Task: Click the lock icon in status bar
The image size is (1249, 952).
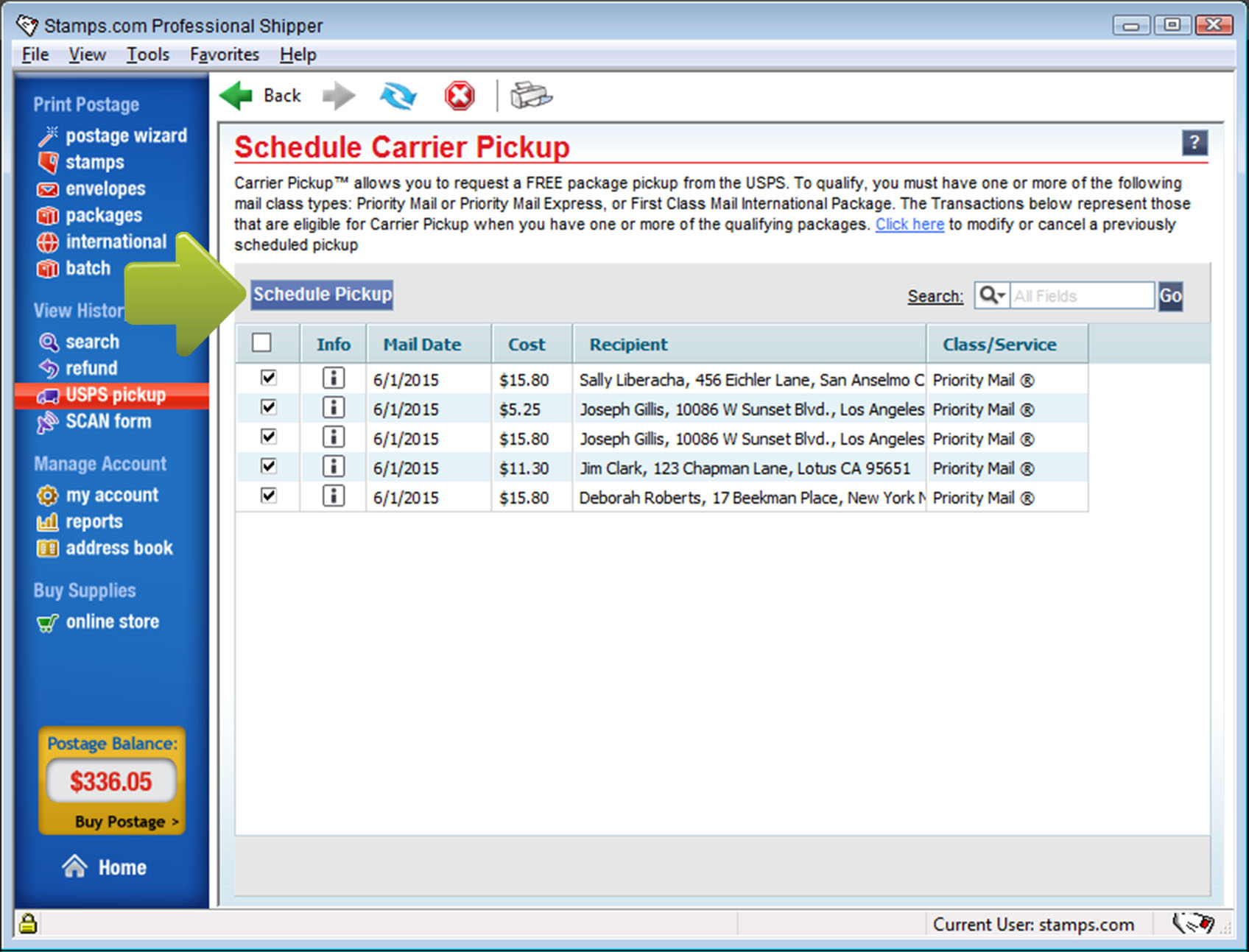Action: pyautogui.click(x=28, y=923)
